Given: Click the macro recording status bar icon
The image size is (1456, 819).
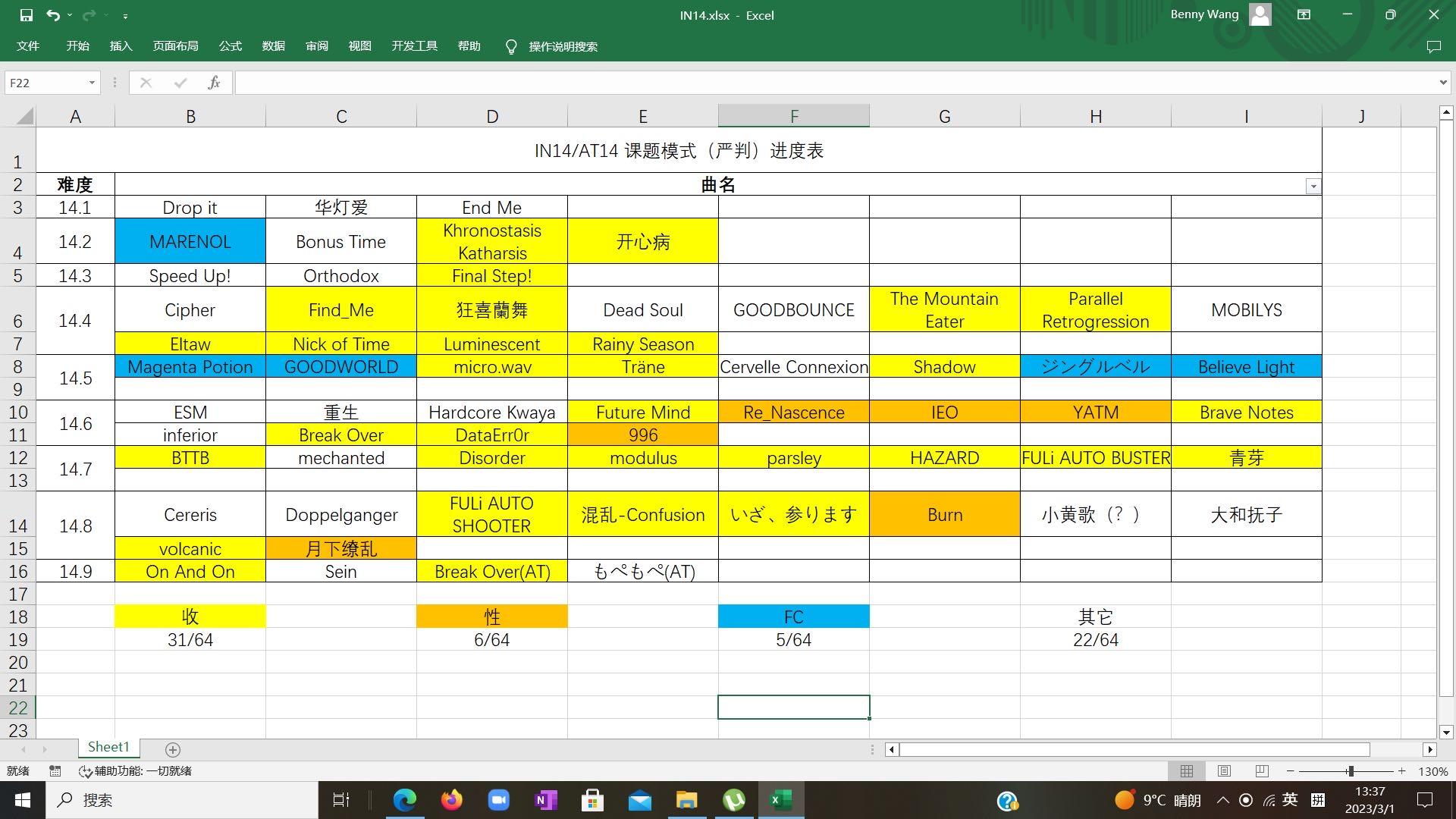Looking at the screenshot, I should pyautogui.click(x=55, y=771).
